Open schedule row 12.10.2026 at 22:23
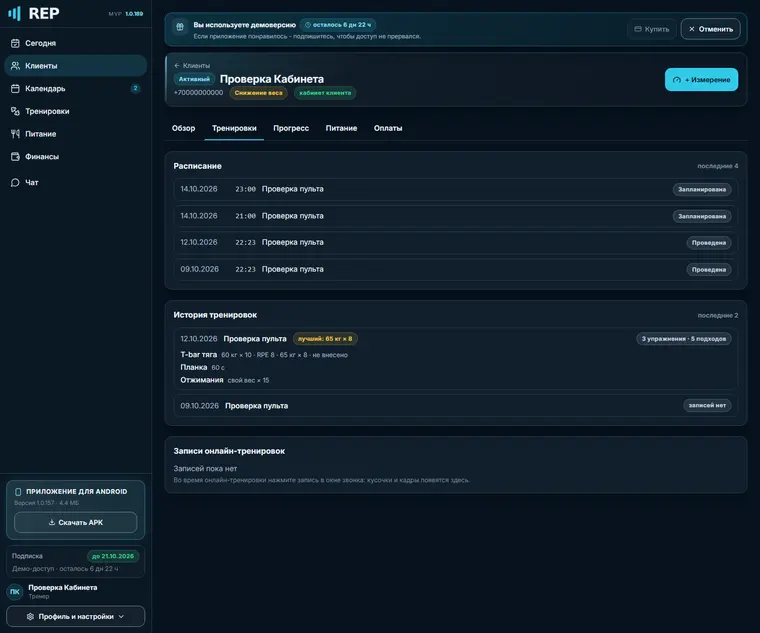This screenshot has height=633, width=760. point(456,242)
